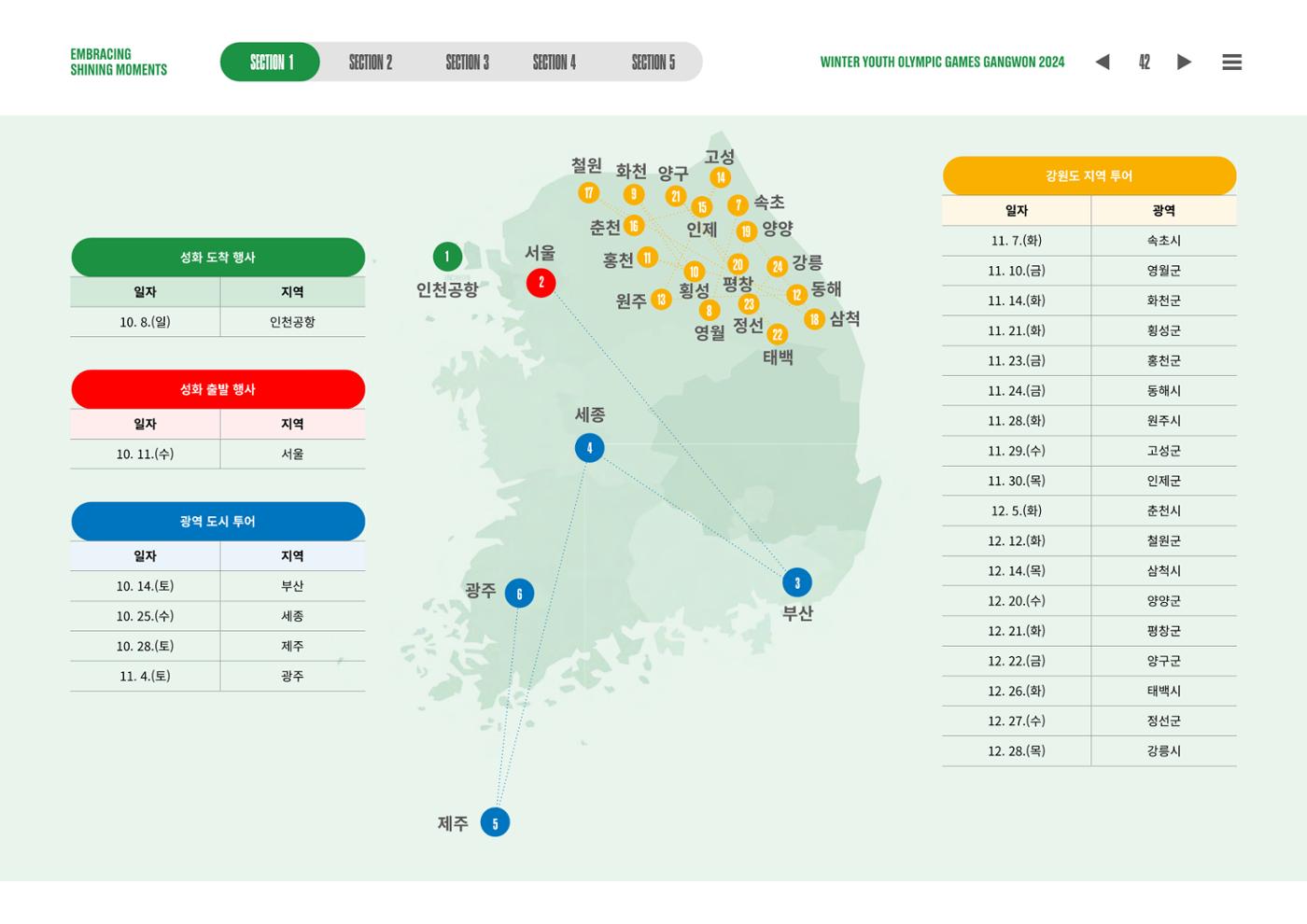This screenshot has width=1307, height=924.
Task: Select yellow marker 11 at 홍천
Action: coord(647,258)
